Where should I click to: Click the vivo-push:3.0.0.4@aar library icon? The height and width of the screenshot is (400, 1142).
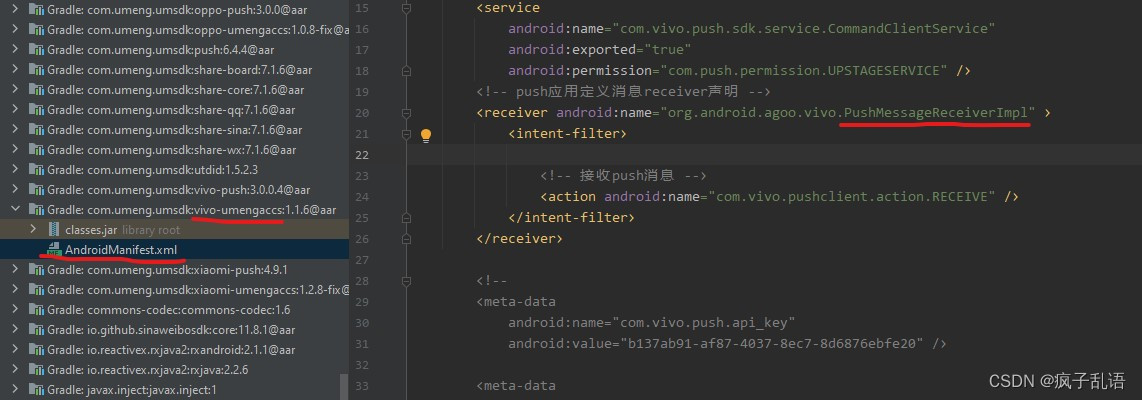pyautogui.click(x=36, y=189)
